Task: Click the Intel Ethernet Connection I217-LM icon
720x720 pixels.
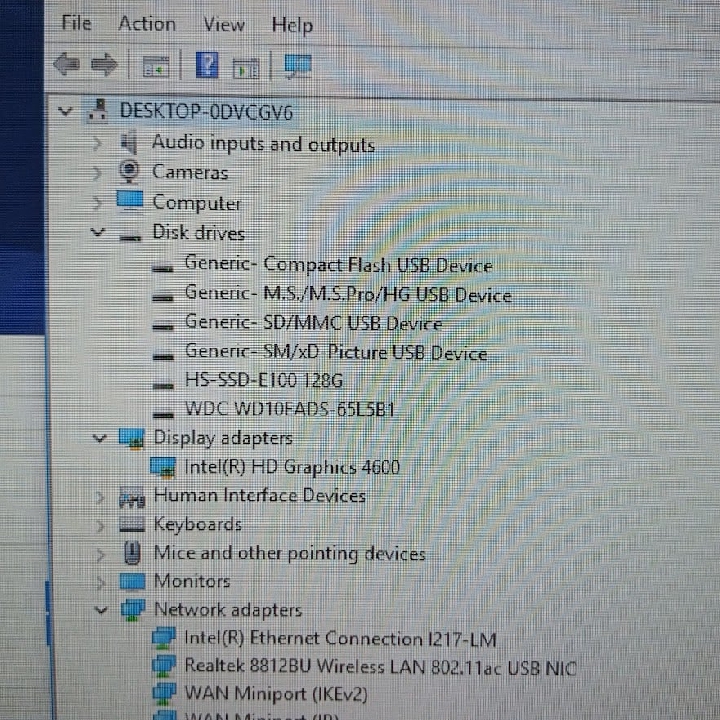Action: tap(163, 638)
